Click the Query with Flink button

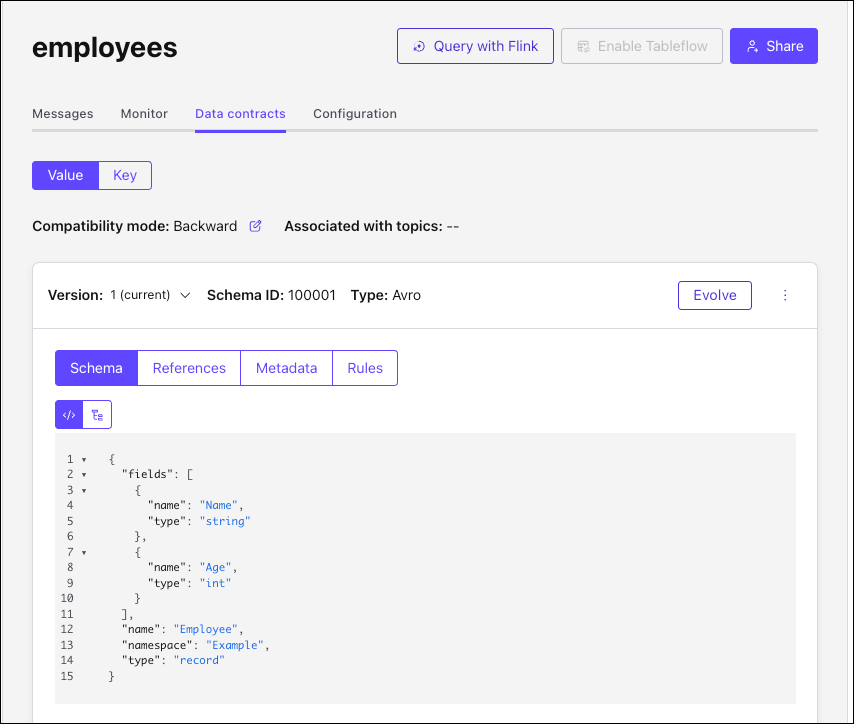pos(475,46)
